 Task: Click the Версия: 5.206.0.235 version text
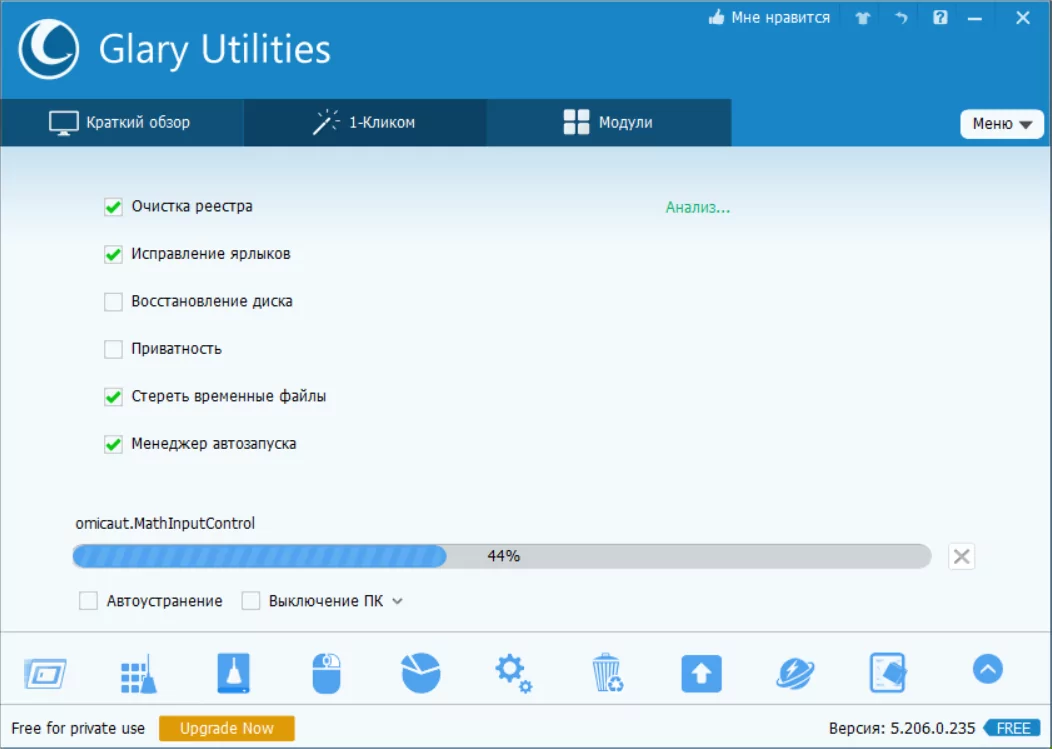[x=902, y=728]
